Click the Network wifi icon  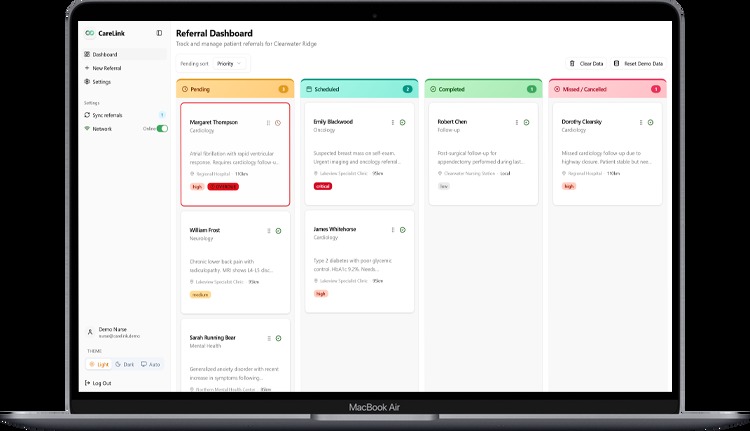pyautogui.click(x=87, y=128)
